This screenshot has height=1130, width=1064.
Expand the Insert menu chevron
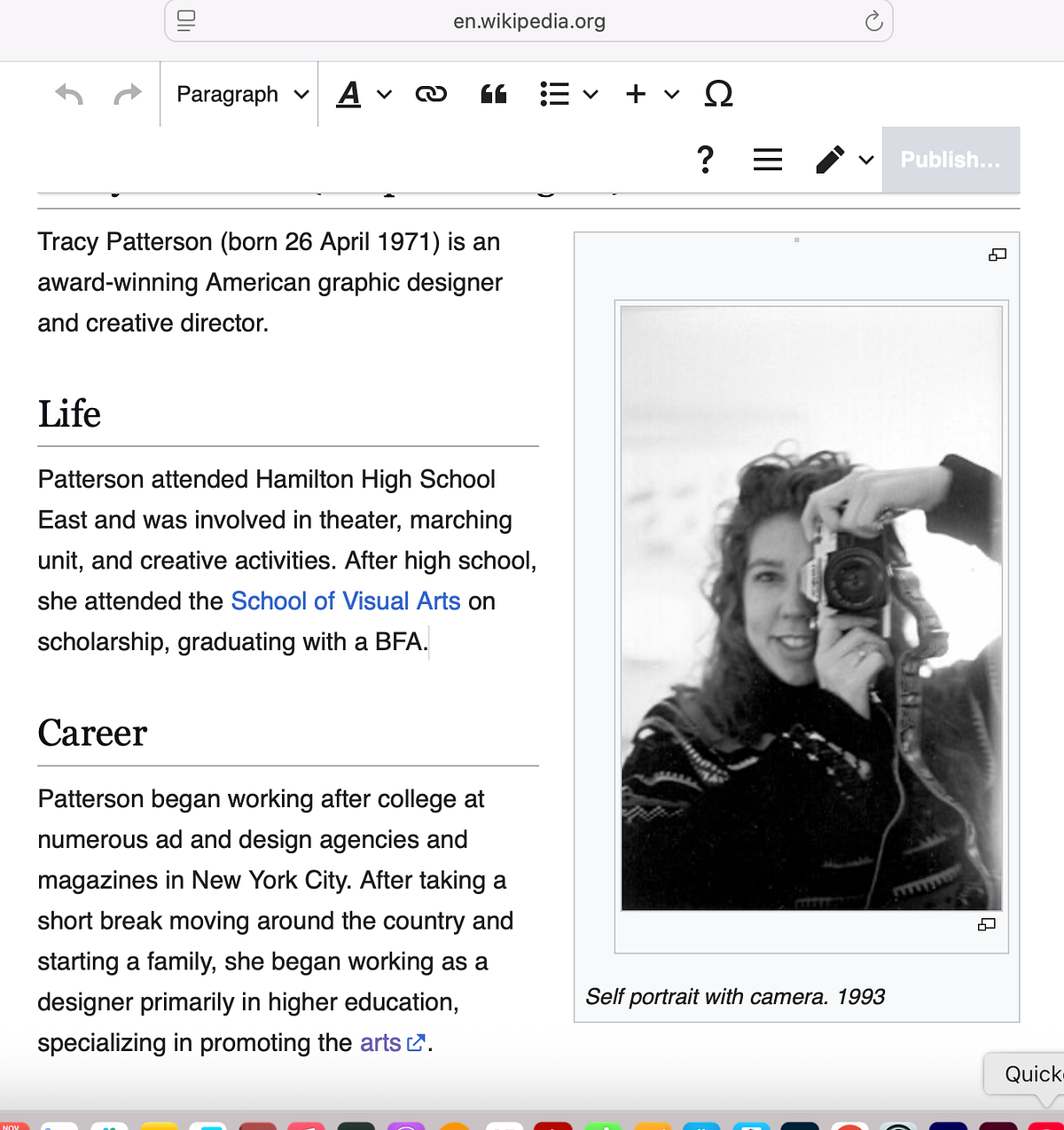(x=671, y=94)
